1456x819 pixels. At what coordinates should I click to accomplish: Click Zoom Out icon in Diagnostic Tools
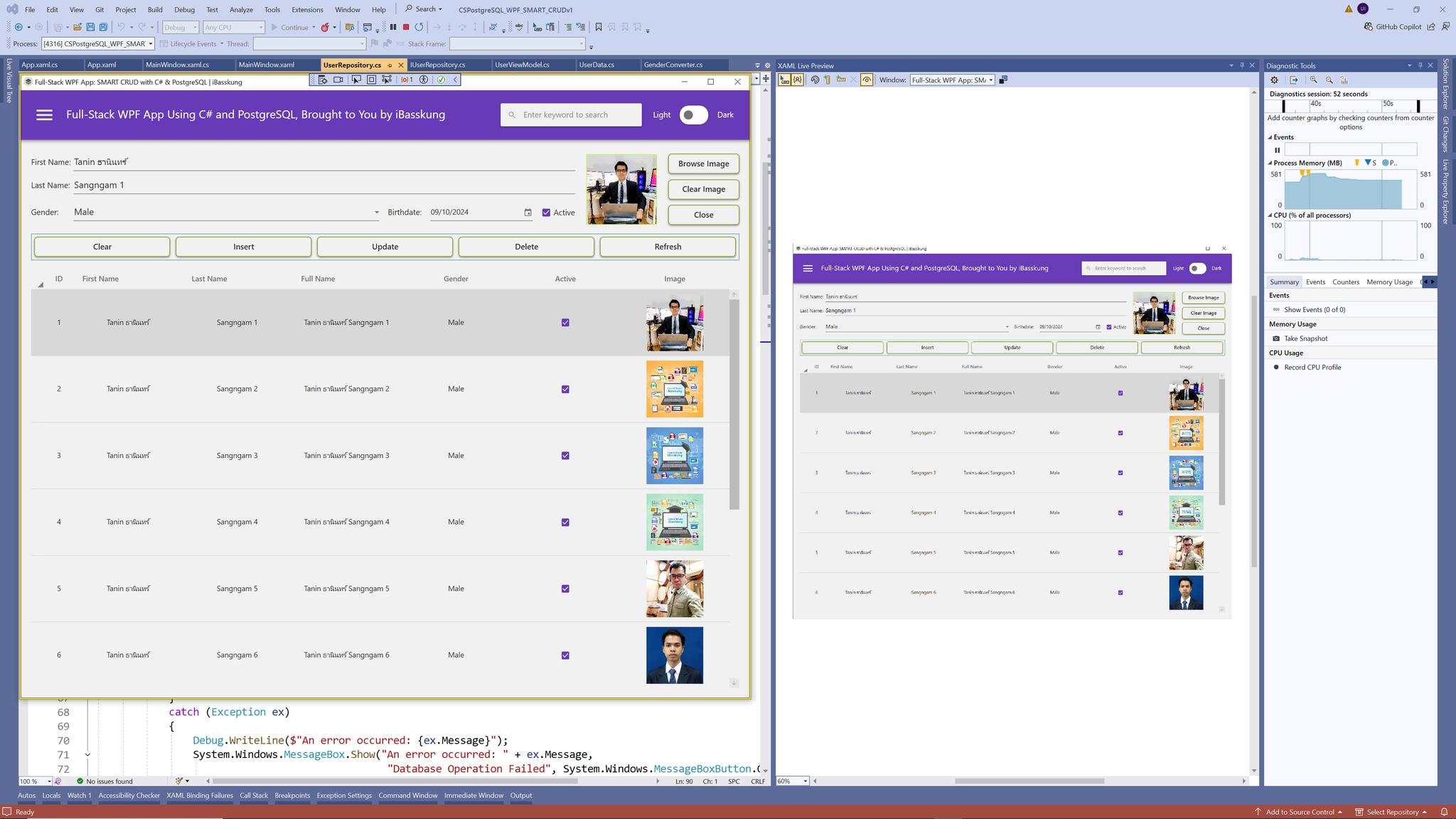[x=1329, y=80]
